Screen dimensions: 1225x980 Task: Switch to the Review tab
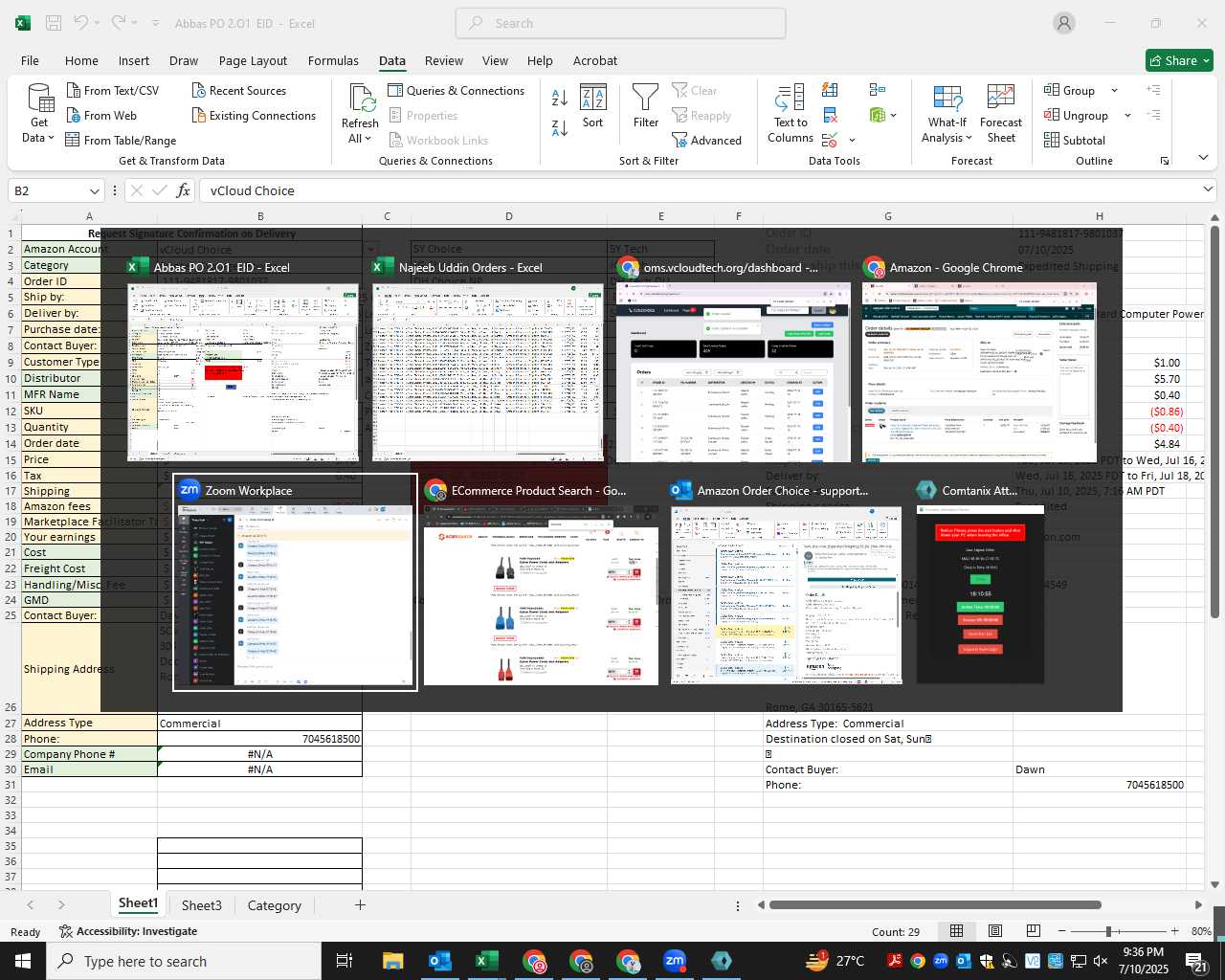(444, 60)
